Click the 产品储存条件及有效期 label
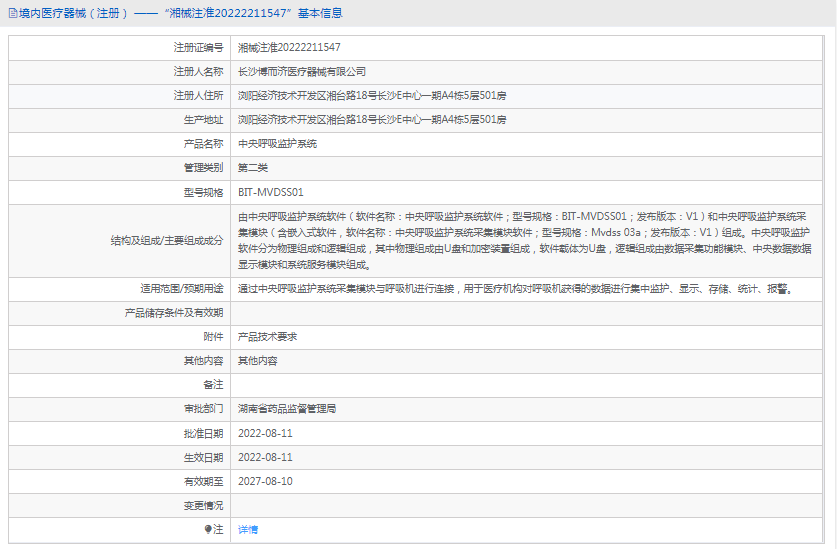The height and width of the screenshot is (549, 837). click(173, 313)
